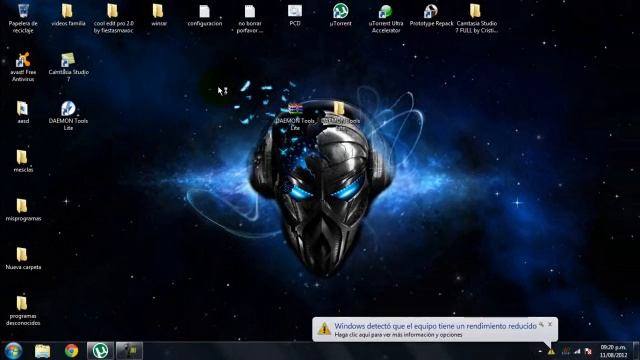This screenshot has height=360, width=640.
Task: Click tray icon left of network signal
Action: [x=566, y=351]
